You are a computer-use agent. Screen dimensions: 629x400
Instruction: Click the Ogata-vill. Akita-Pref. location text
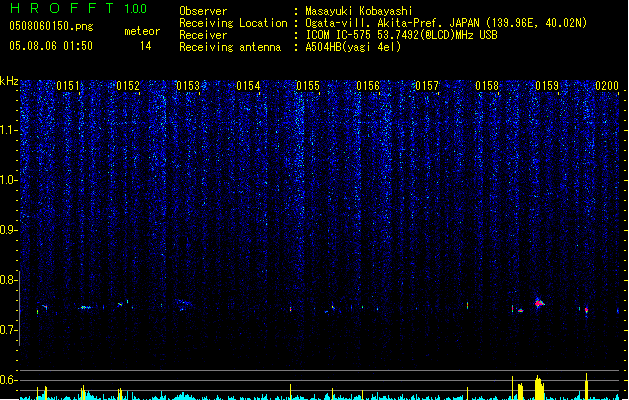point(446,23)
